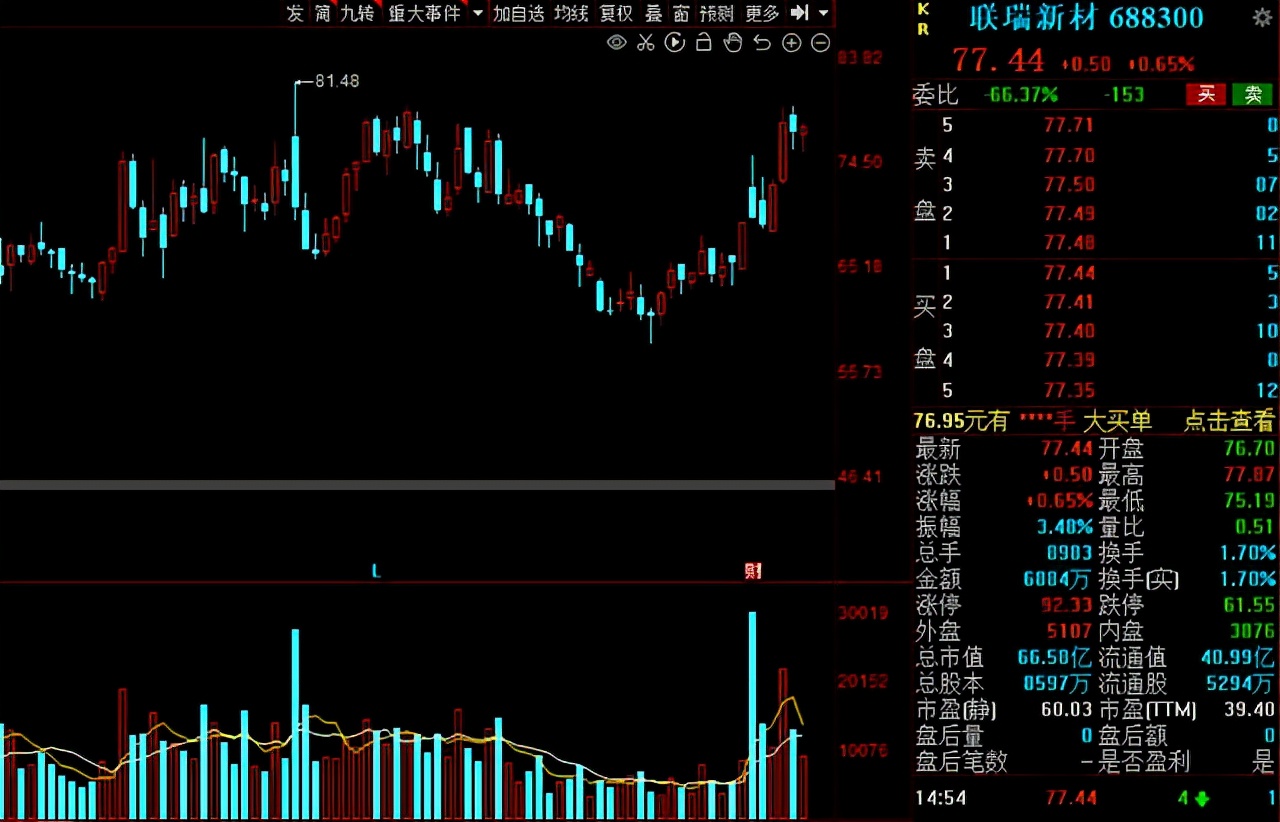Viewport: 1280px width, 822px height.
Task: Click the green down arrow in status row
Action: [x=1201, y=798]
